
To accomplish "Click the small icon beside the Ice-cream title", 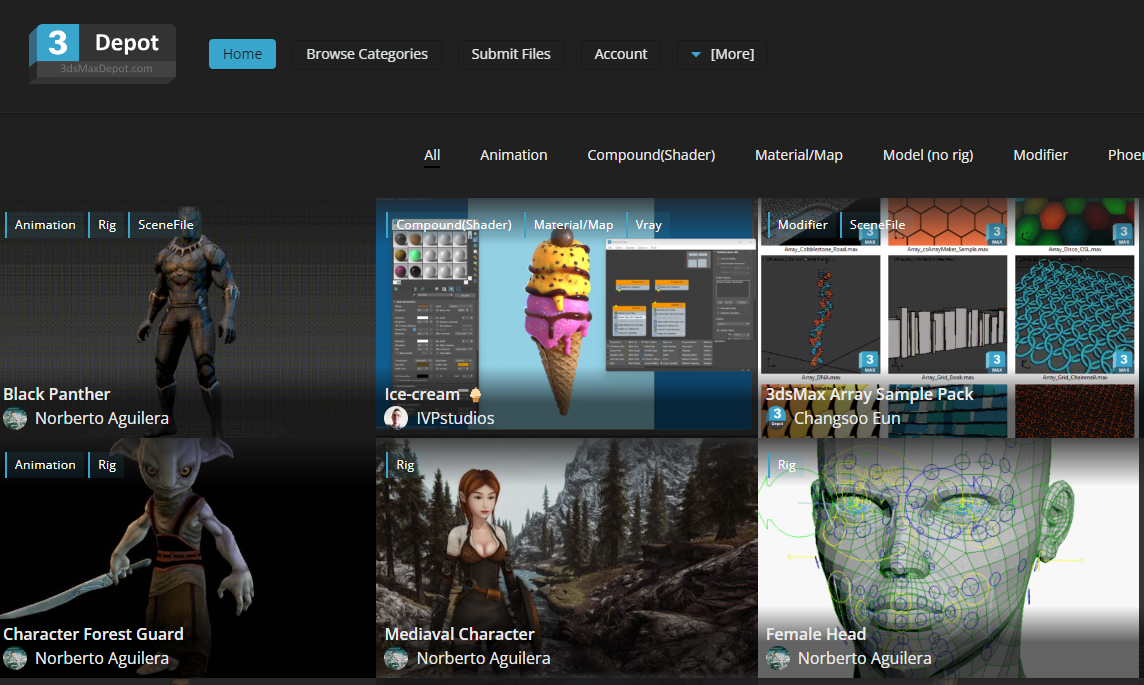I will tap(475, 395).
